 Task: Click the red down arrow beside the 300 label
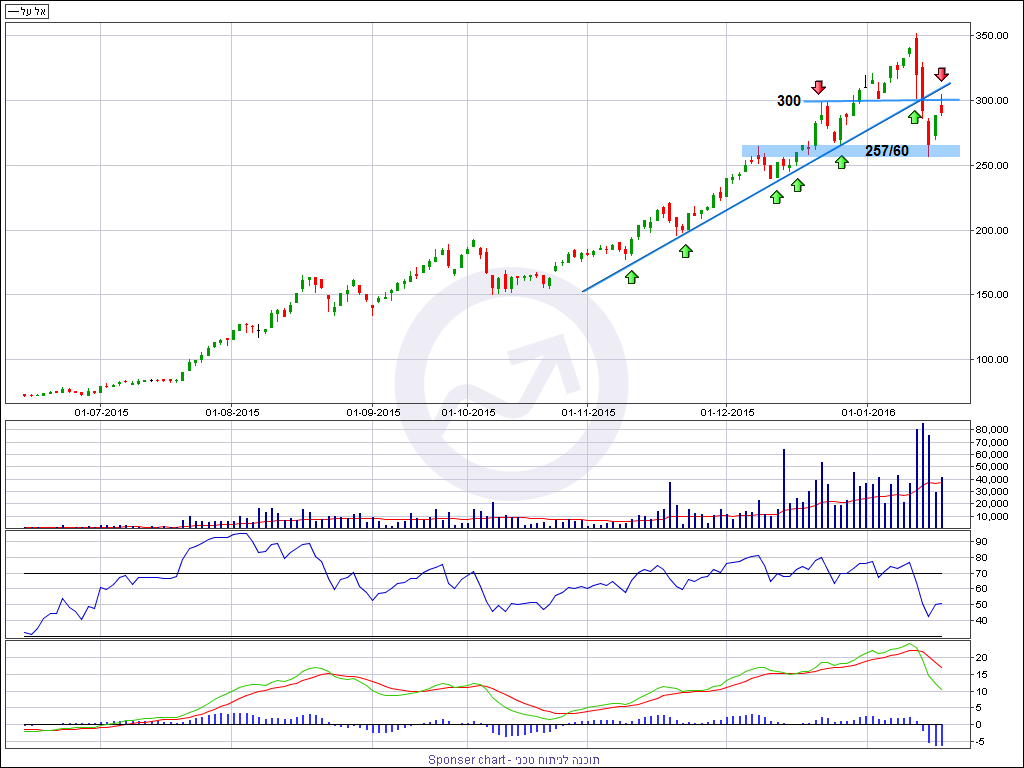819,88
